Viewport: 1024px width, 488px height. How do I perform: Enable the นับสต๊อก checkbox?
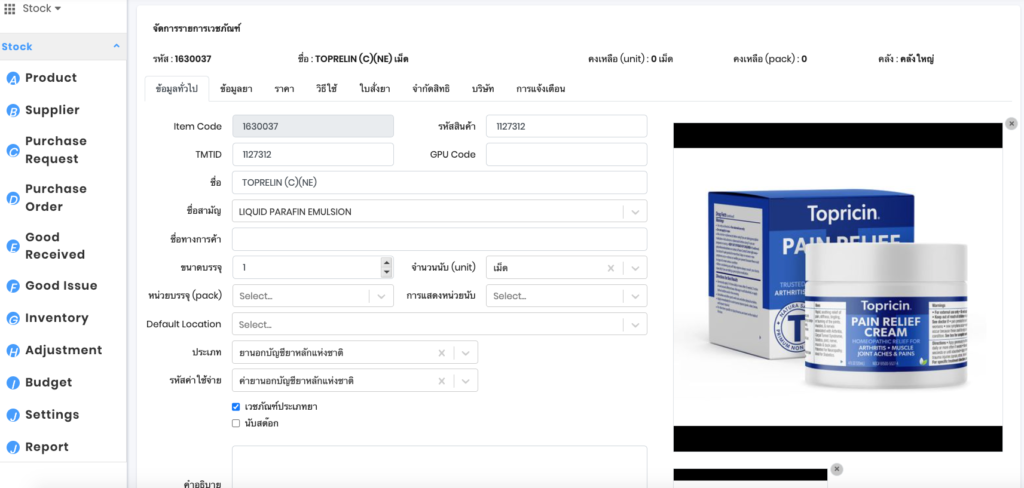click(x=236, y=423)
